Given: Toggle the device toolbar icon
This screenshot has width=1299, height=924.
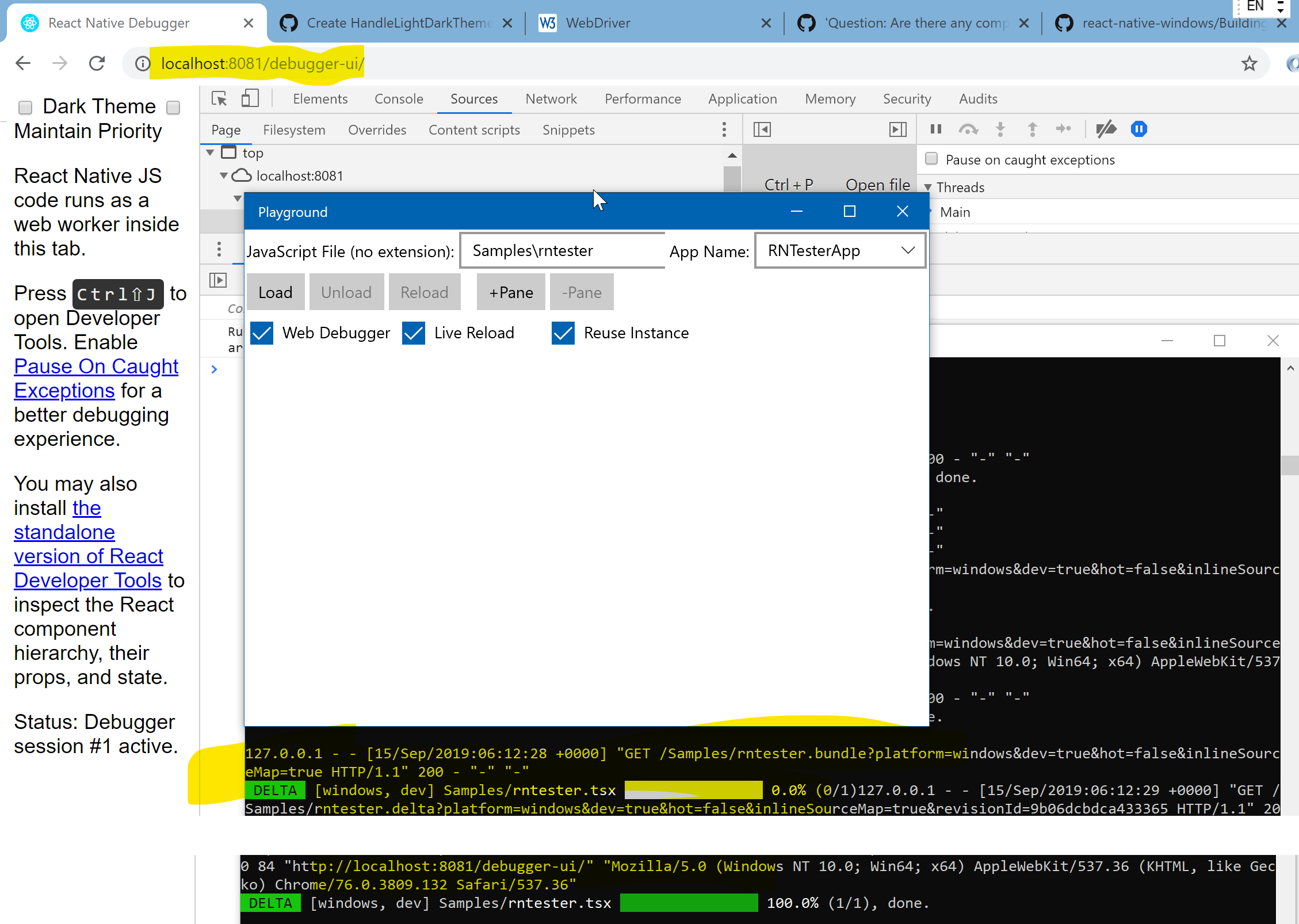Looking at the screenshot, I should (x=250, y=98).
